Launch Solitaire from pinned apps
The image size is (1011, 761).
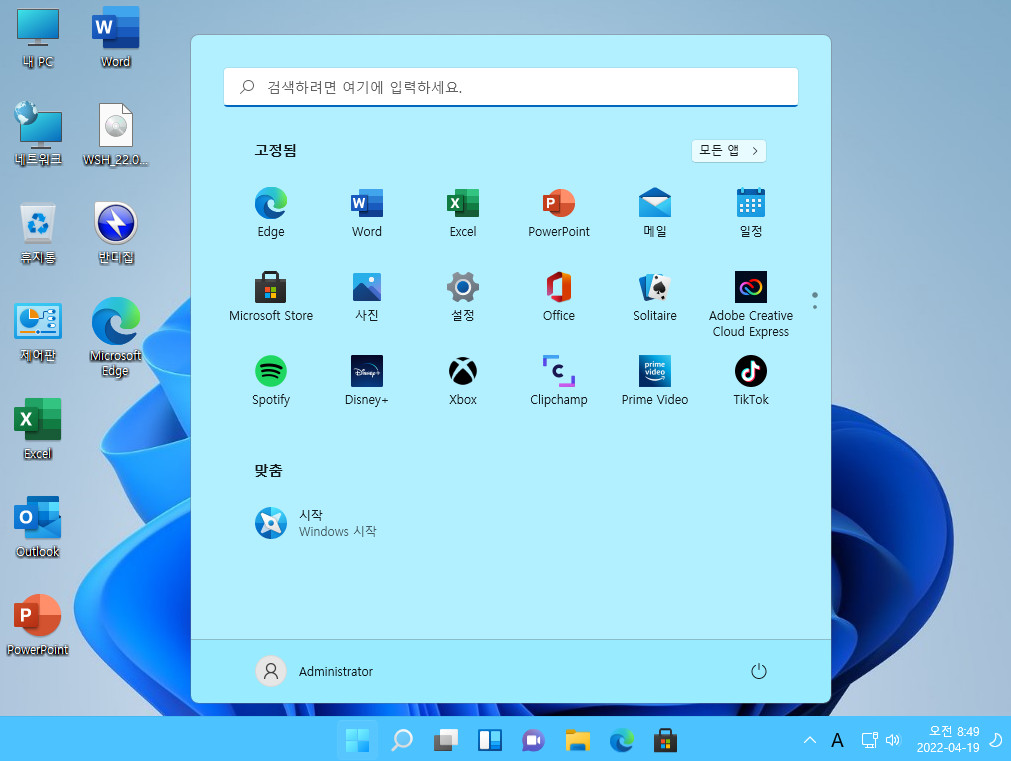pos(655,297)
